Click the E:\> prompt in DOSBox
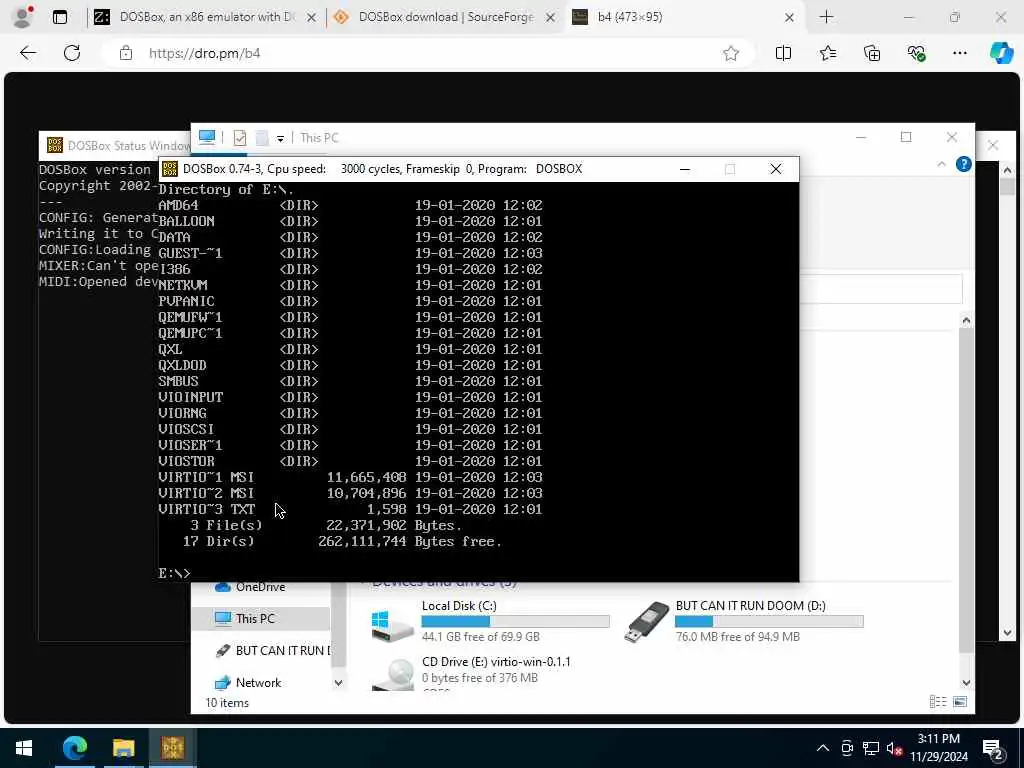Screen dimensions: 1024x768 174,573
